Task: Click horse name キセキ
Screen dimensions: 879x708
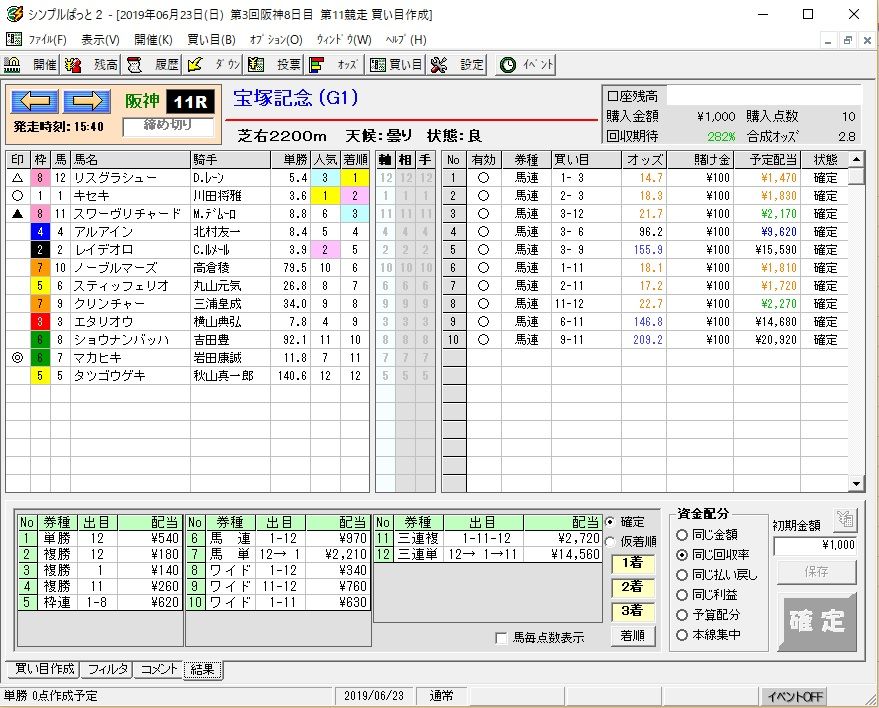Action: coord(91,196)
